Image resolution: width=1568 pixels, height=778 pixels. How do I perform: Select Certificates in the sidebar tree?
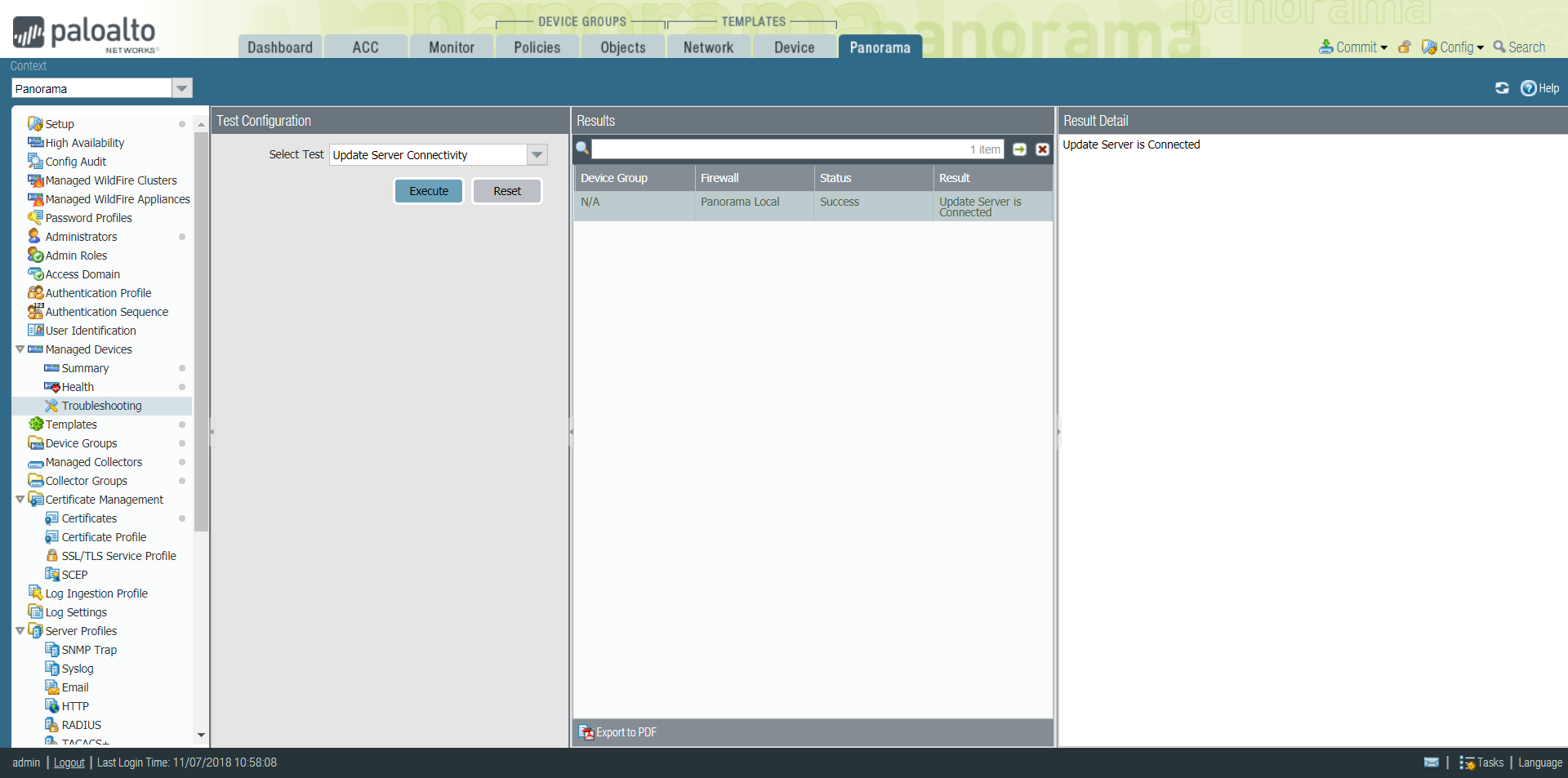[x=89, y=518]
